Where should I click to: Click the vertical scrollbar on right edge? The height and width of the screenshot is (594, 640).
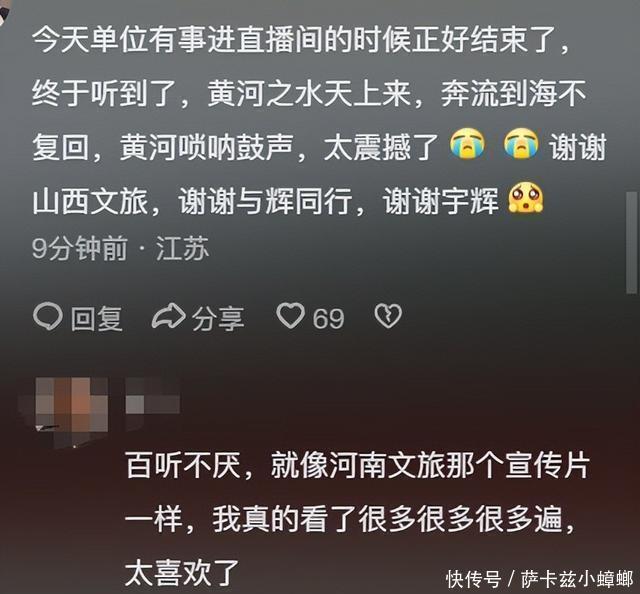(x=631, y=242)
